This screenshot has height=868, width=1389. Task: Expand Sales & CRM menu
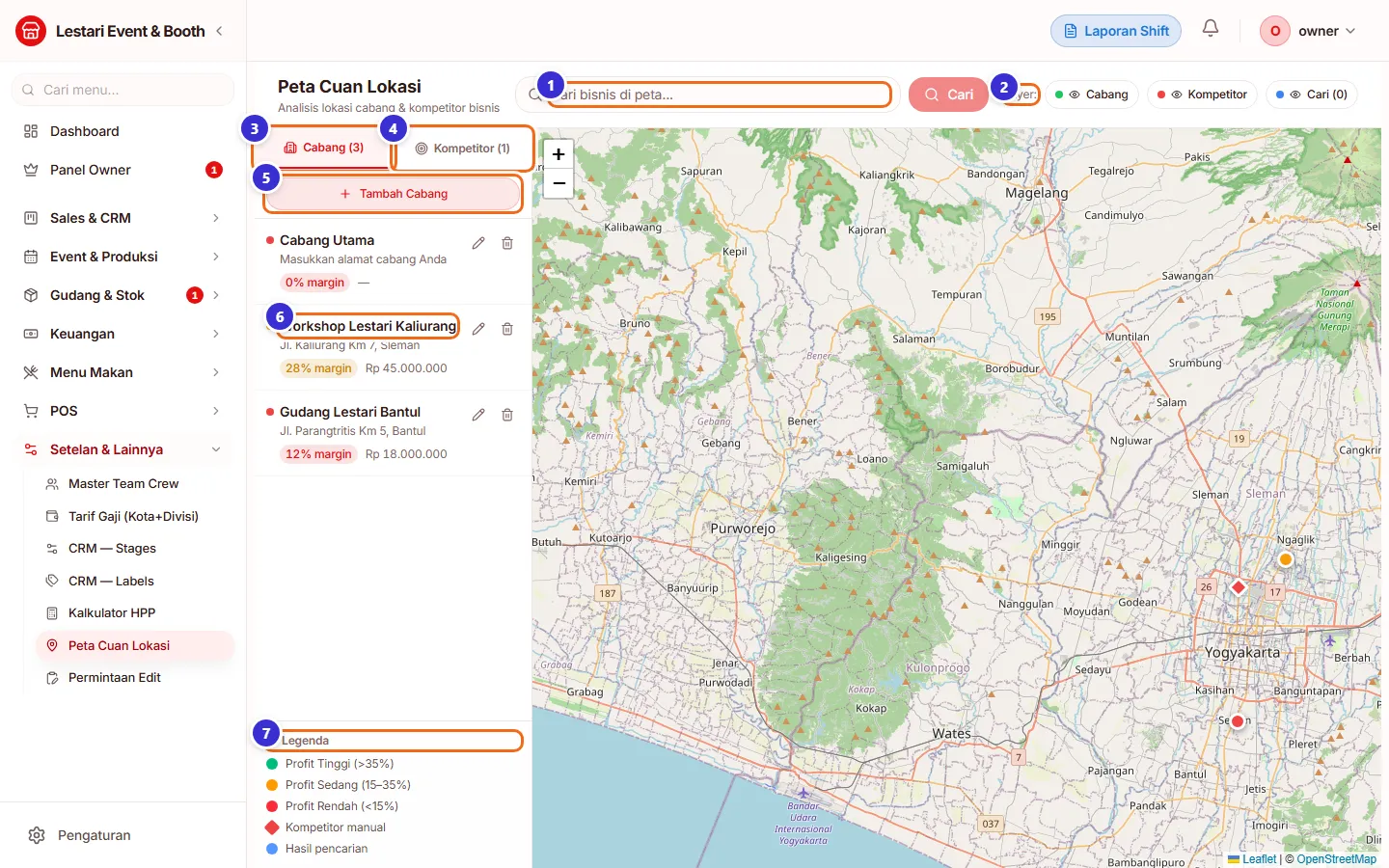[123, 218]
